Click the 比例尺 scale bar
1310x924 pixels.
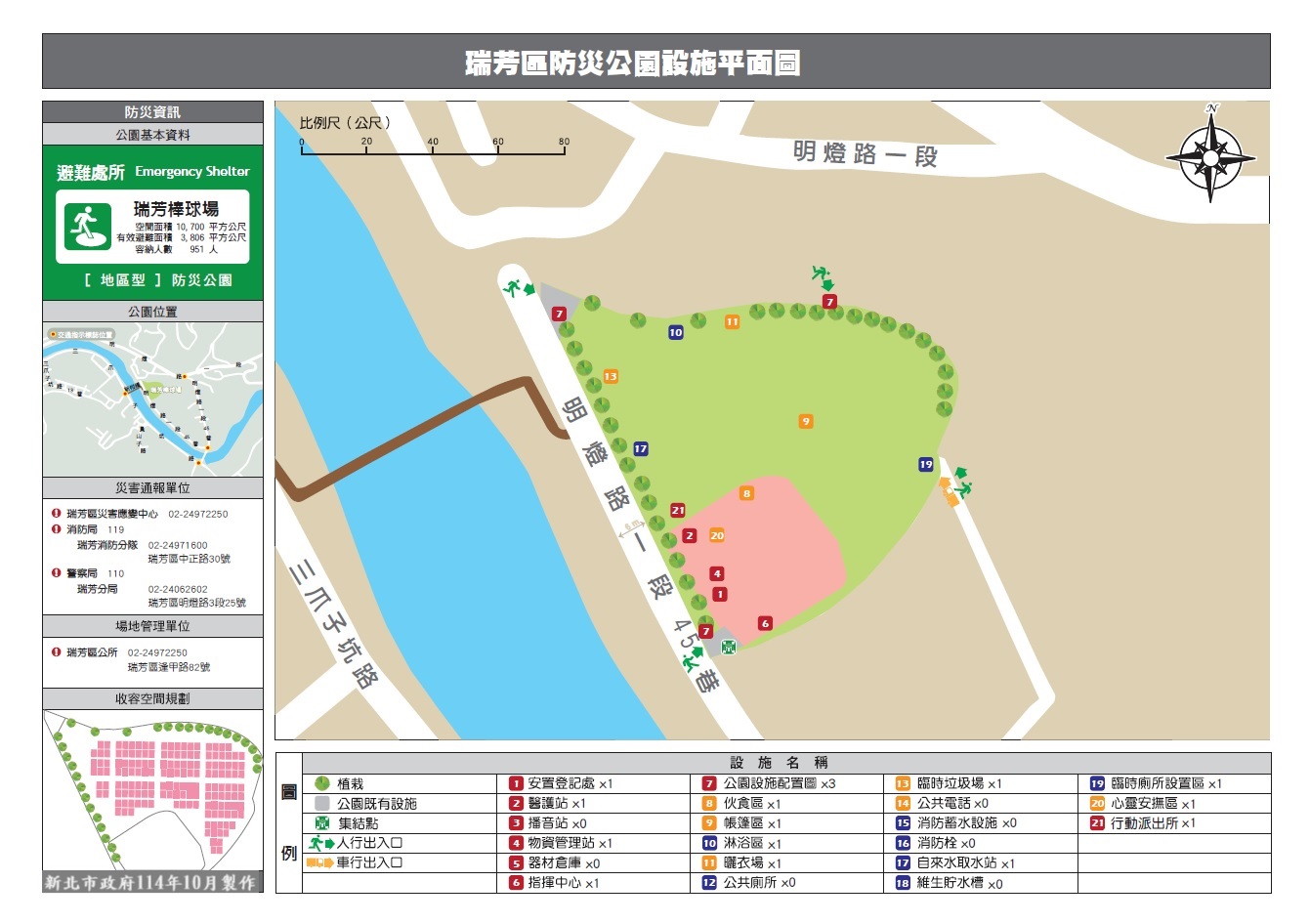pos(430,145)
